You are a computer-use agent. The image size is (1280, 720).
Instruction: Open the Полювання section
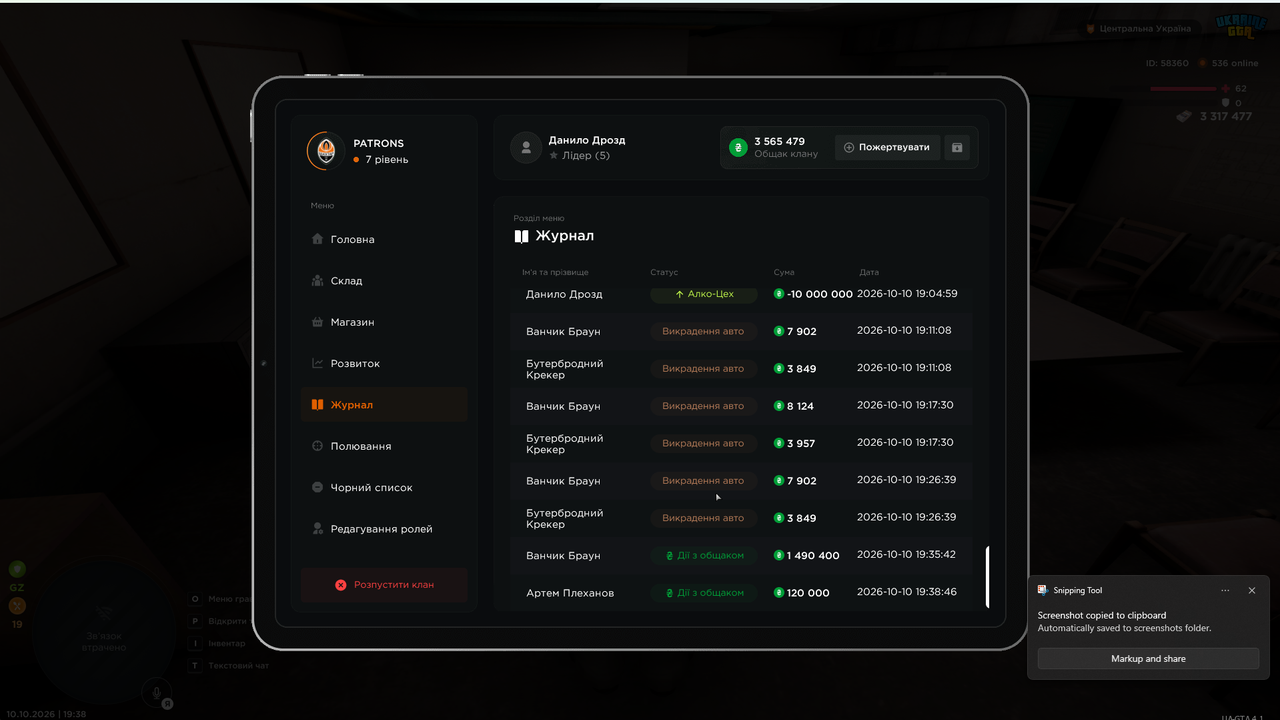pos(384,446)
